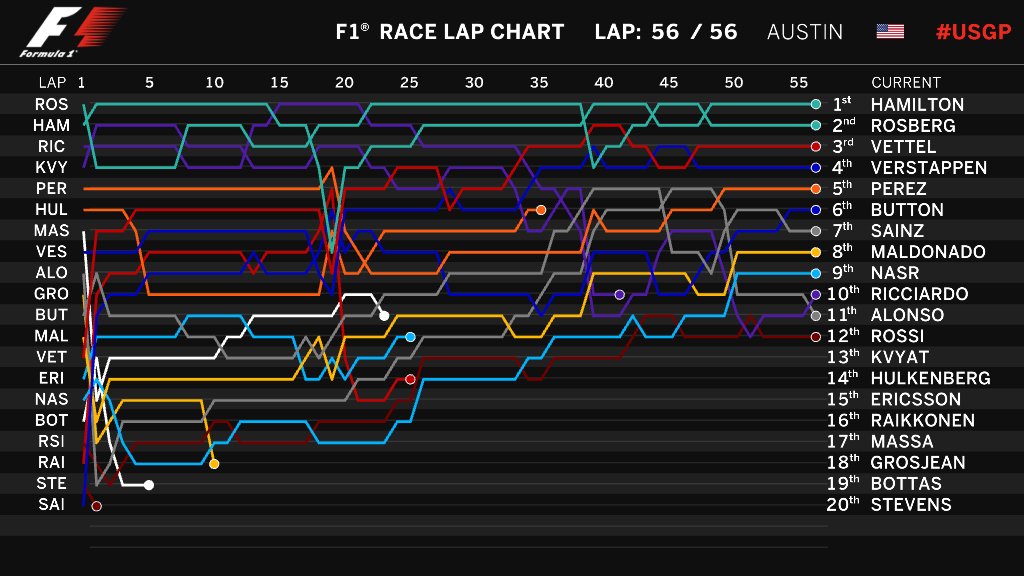Click the Formula 1 logo
The height and width of the screenshot is (576, 1024).
(72, 32)
